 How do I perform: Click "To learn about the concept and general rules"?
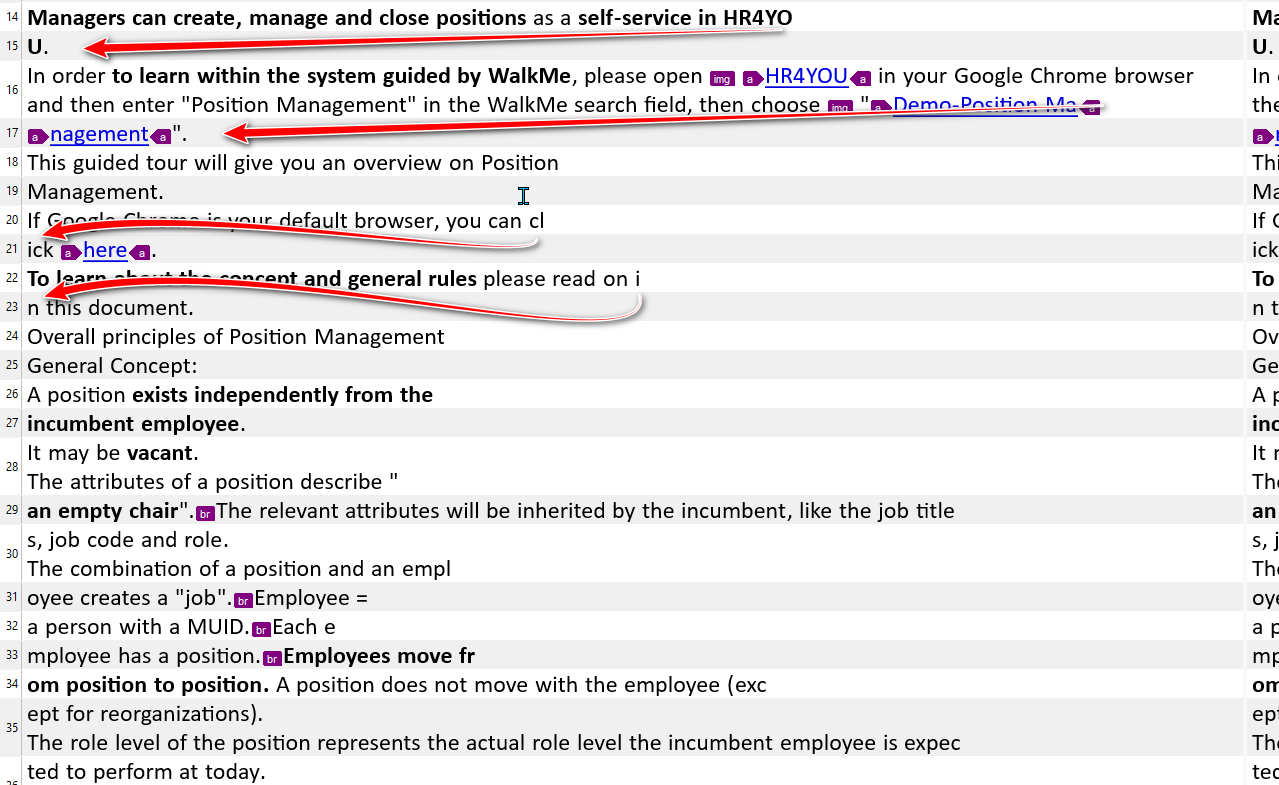(252, 279)
